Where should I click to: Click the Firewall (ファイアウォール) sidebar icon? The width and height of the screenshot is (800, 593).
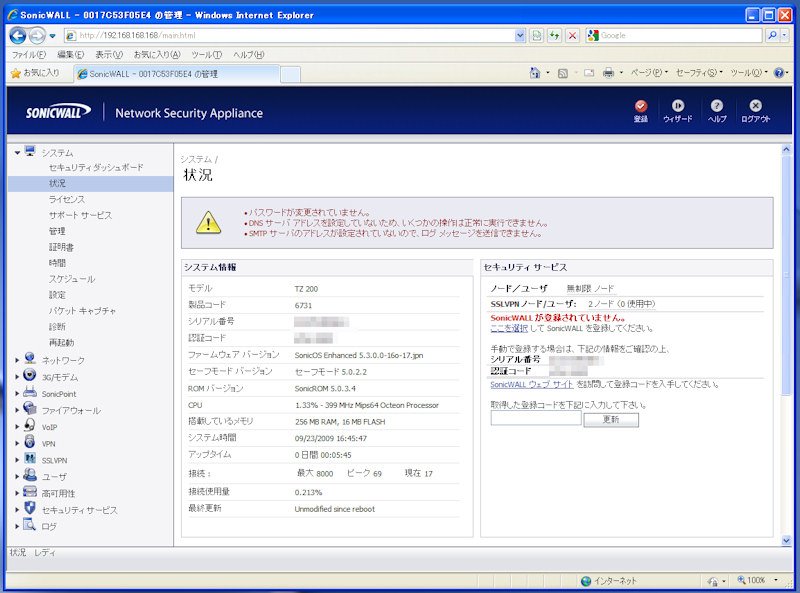tap(30, 409)
